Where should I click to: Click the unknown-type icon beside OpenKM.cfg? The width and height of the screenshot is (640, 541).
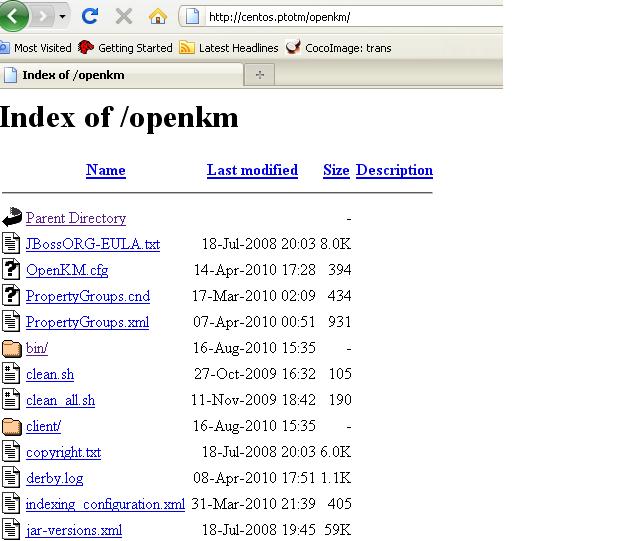tap(11, 269)
